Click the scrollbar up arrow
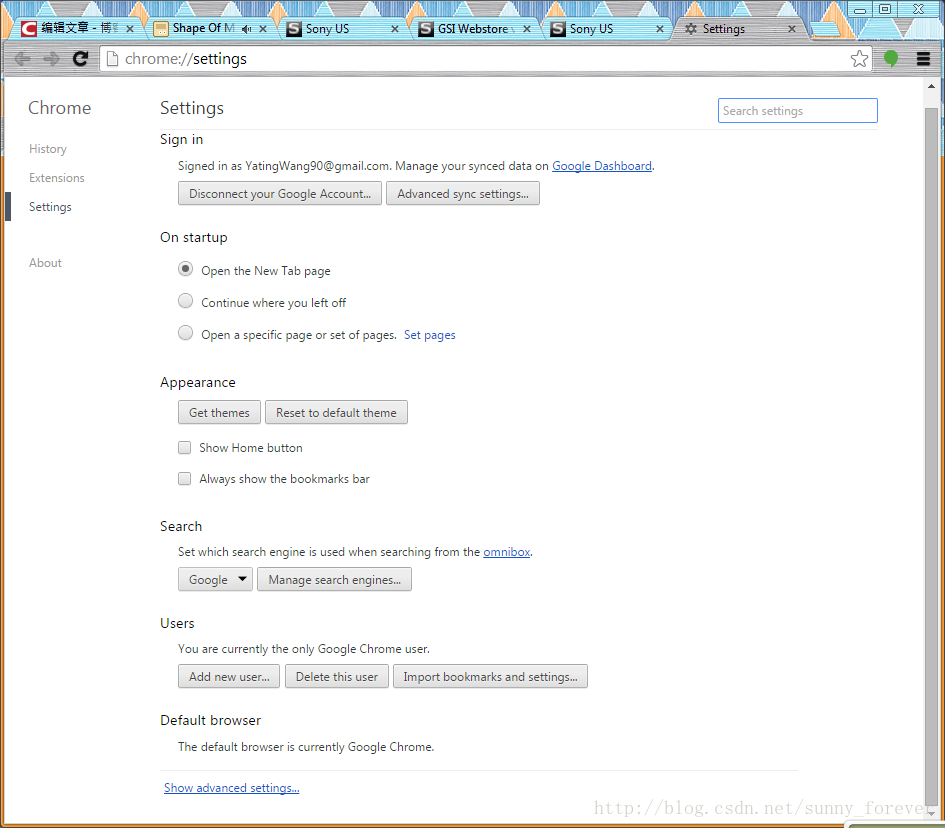The width and height of the screenshot is (945, 828). coord(931,86)
